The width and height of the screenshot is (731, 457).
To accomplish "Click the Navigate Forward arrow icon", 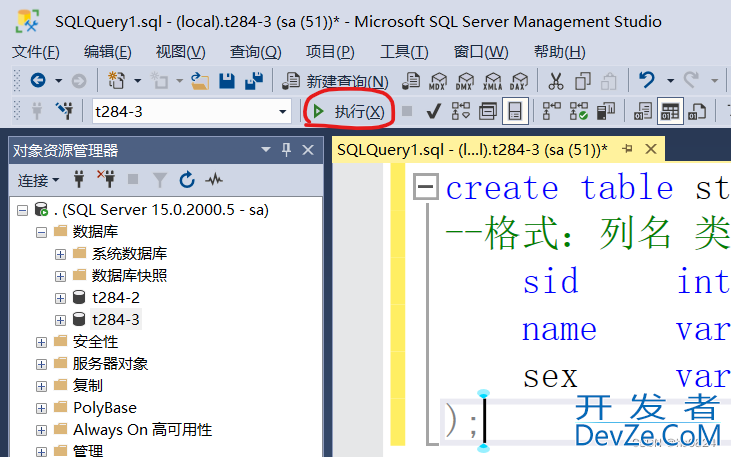I will pyautogui.click(x=79, y=81).
